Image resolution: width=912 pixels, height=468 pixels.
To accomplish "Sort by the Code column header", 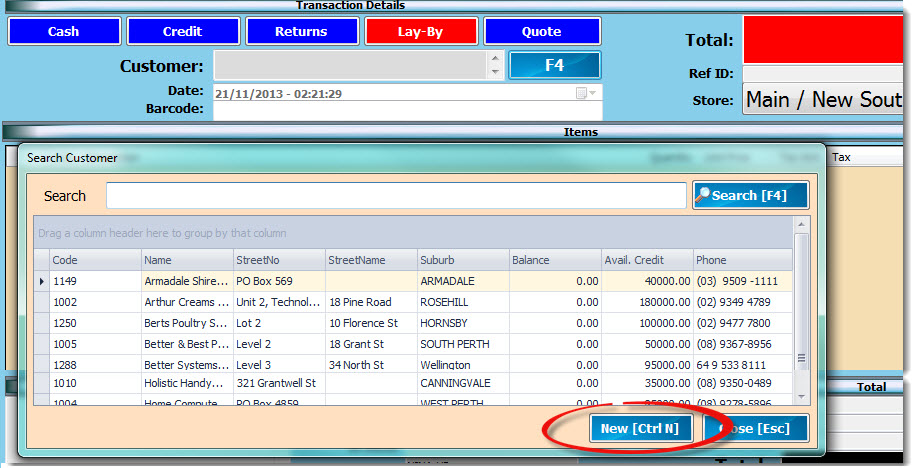I will tap(95, 260).
